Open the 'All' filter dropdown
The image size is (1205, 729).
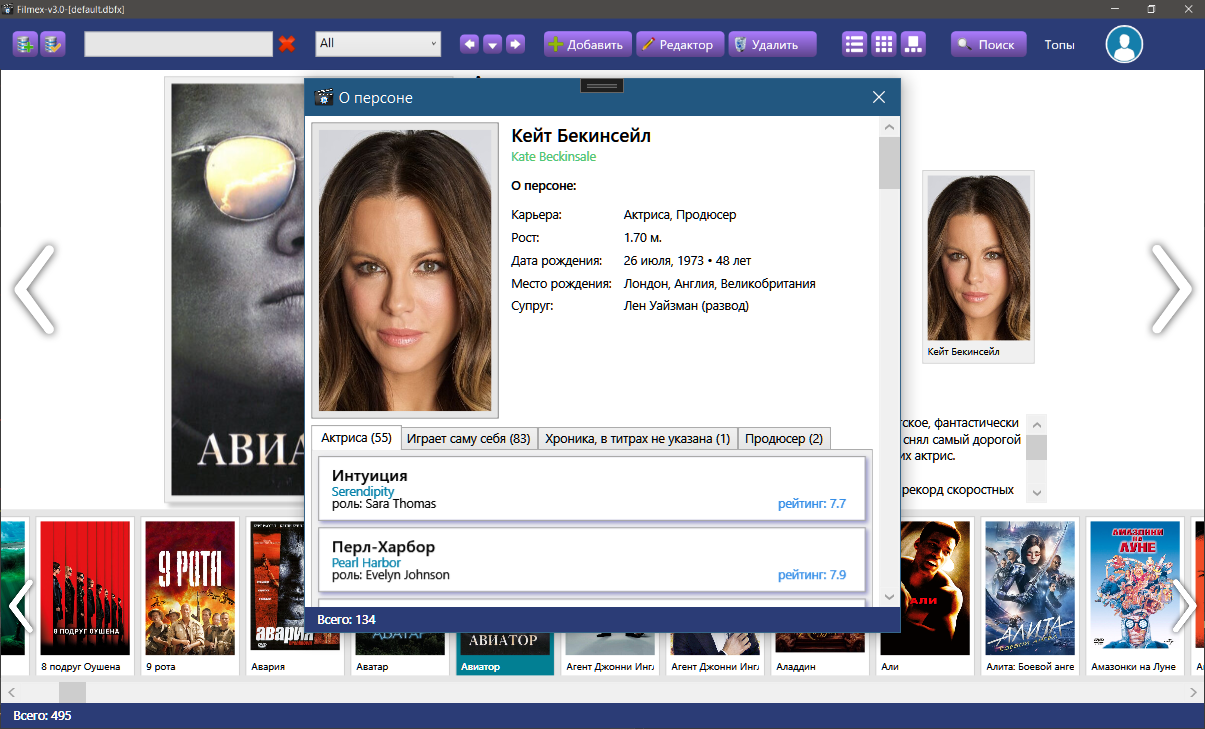[x=378, y=44]
